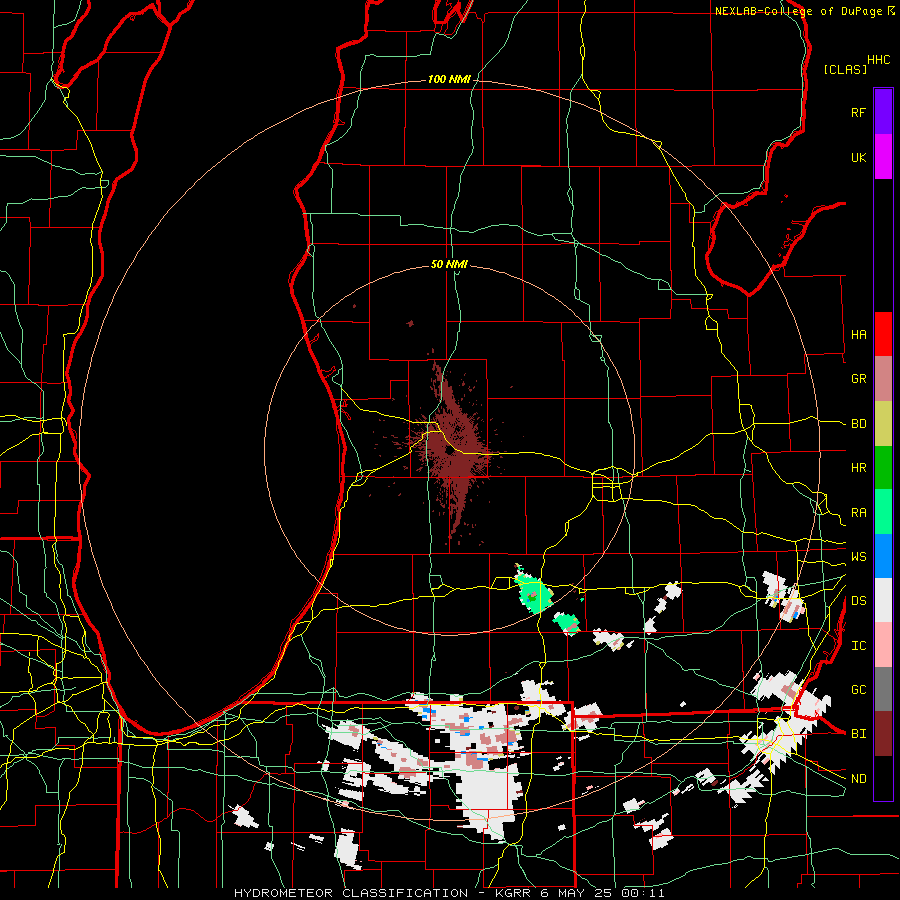Click the 100 NMI range ring label
This screenshot has width=900, height=900.
(x=449, y=79)
